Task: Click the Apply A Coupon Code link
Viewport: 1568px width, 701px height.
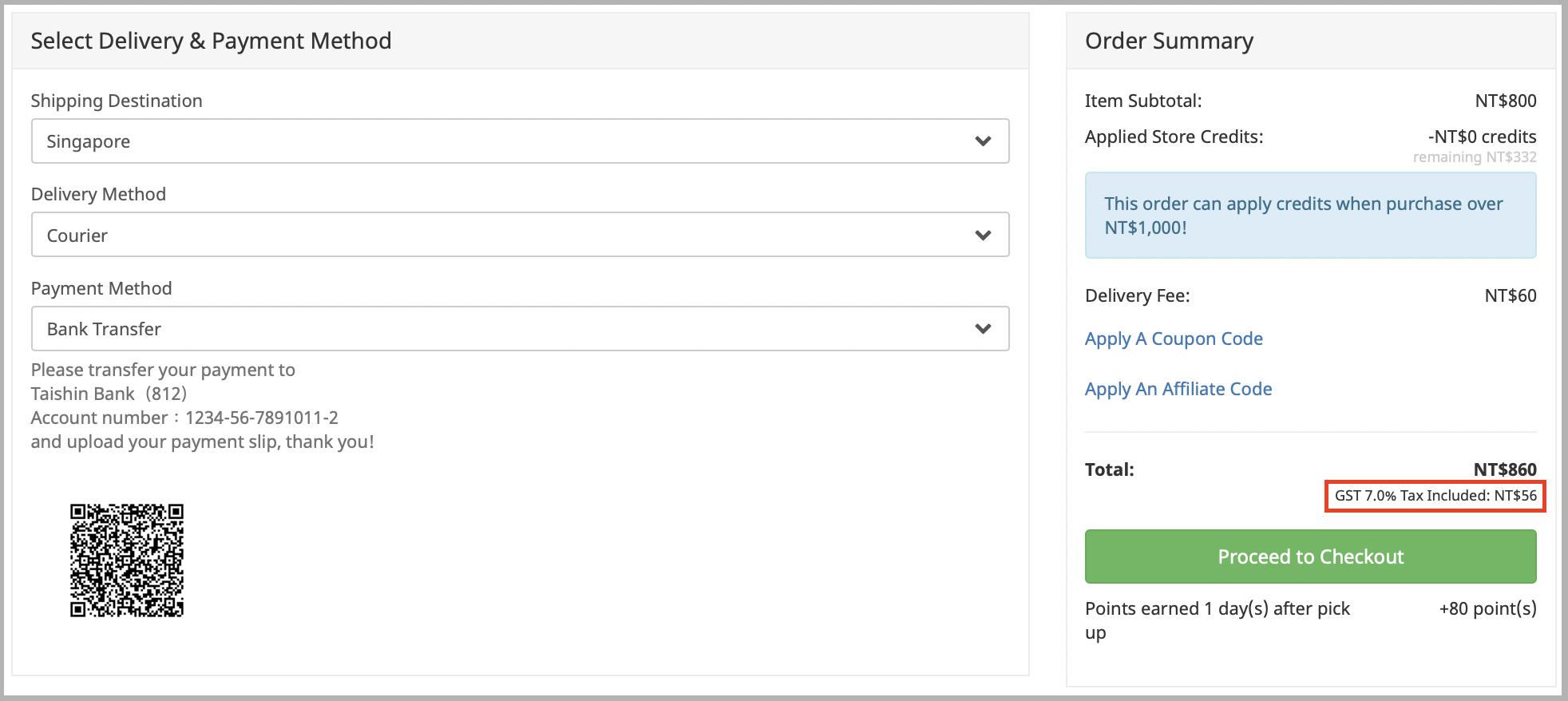Action: (1174, 339)
